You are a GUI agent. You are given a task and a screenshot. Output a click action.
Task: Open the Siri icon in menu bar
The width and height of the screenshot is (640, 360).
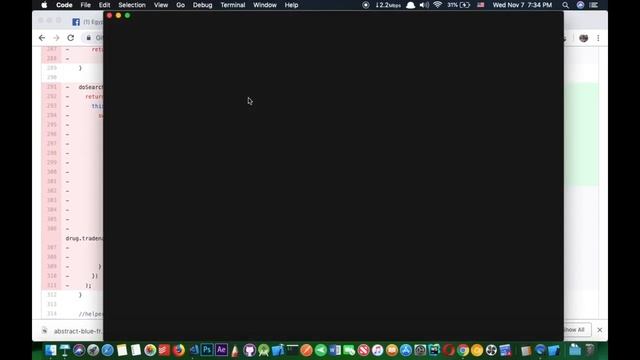click(580, 5)
